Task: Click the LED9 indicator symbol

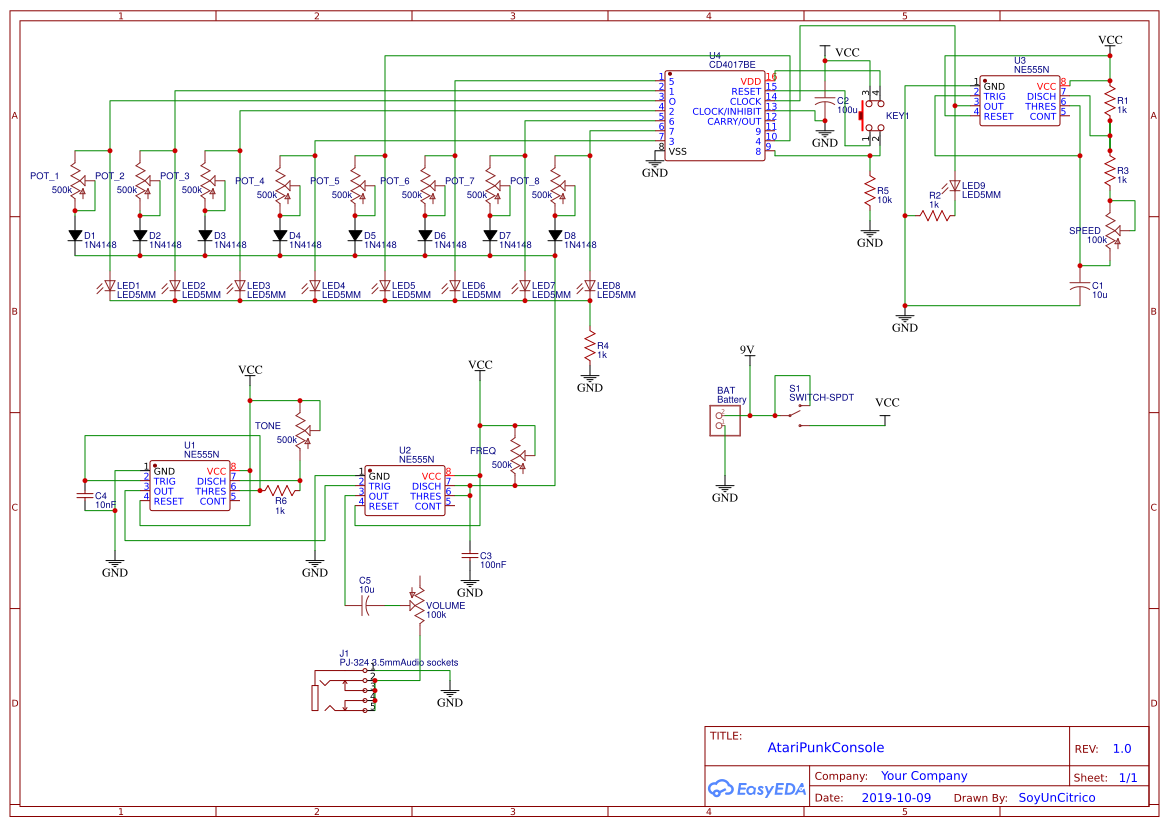Action: [955, 185]
